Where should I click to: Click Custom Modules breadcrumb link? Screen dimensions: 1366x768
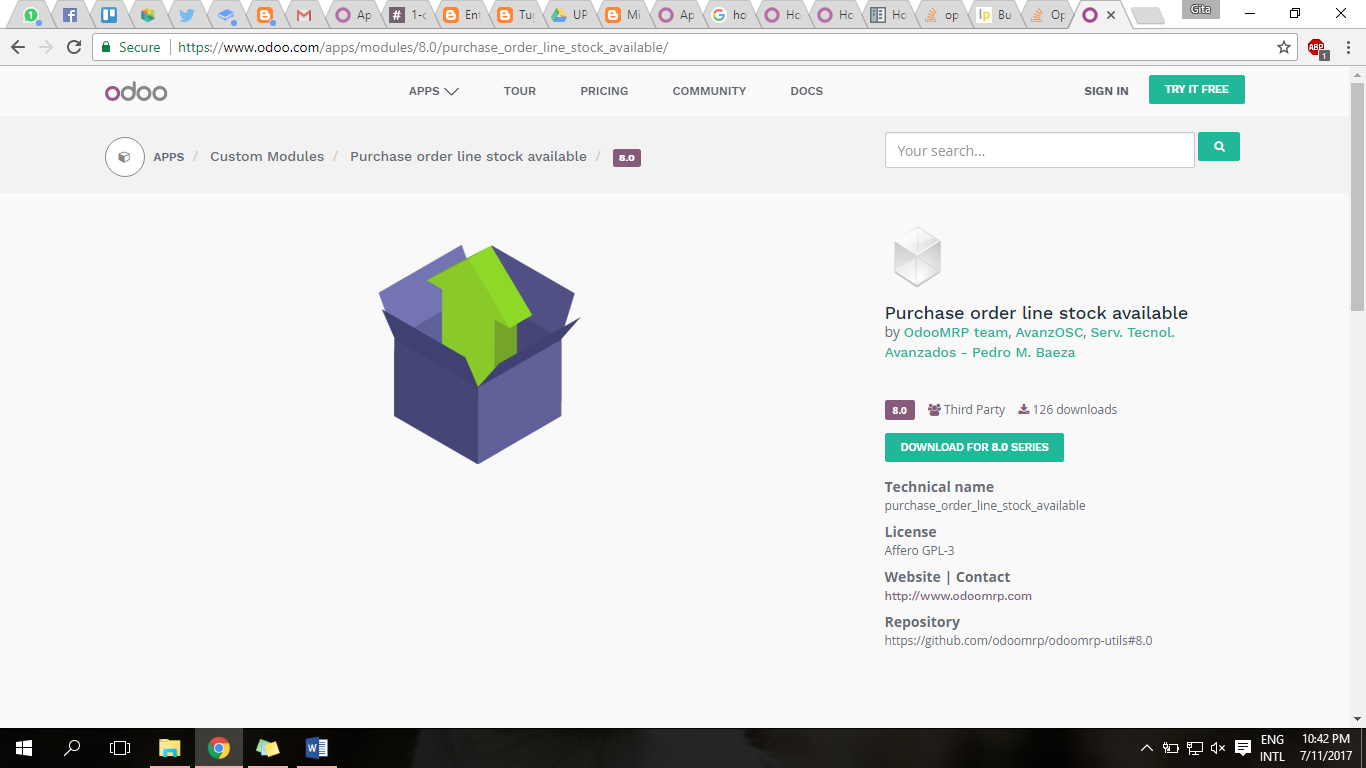pos(267,157)
